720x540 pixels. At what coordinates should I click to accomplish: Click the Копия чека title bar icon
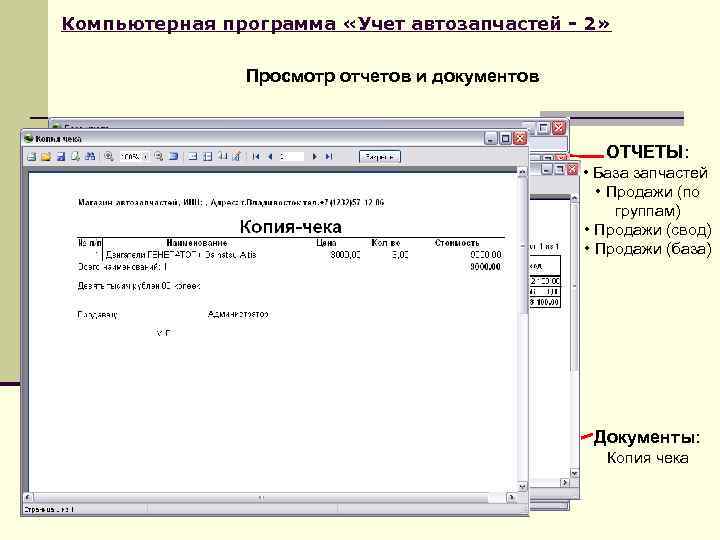(x=29, y=138)
